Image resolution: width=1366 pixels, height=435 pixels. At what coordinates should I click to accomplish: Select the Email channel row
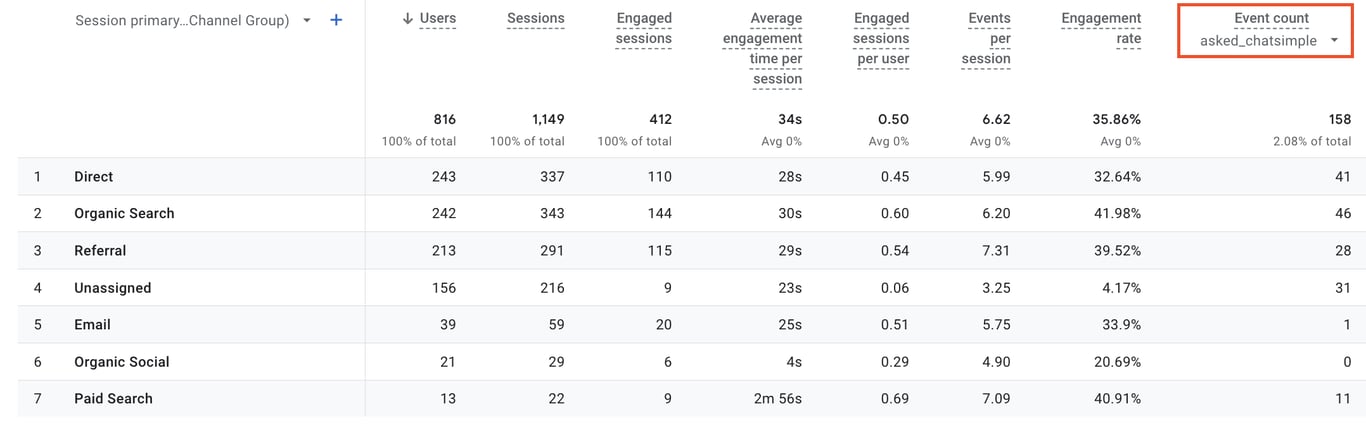point(92,325)
